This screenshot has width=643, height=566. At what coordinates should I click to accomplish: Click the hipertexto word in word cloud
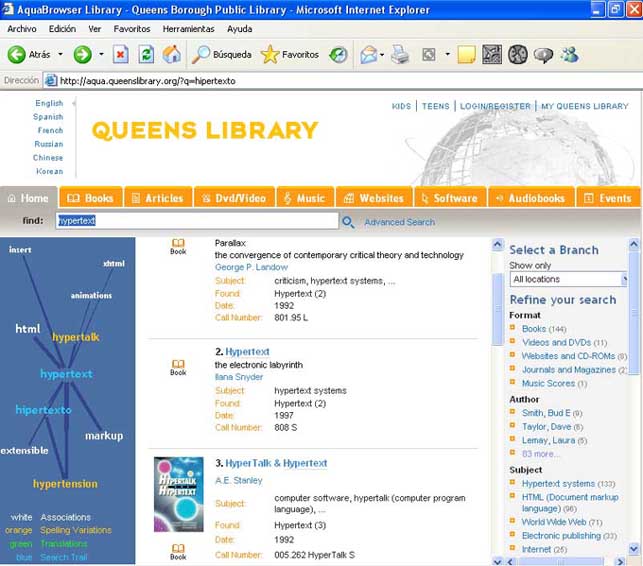pyautogui.click(x=43, y=410)
